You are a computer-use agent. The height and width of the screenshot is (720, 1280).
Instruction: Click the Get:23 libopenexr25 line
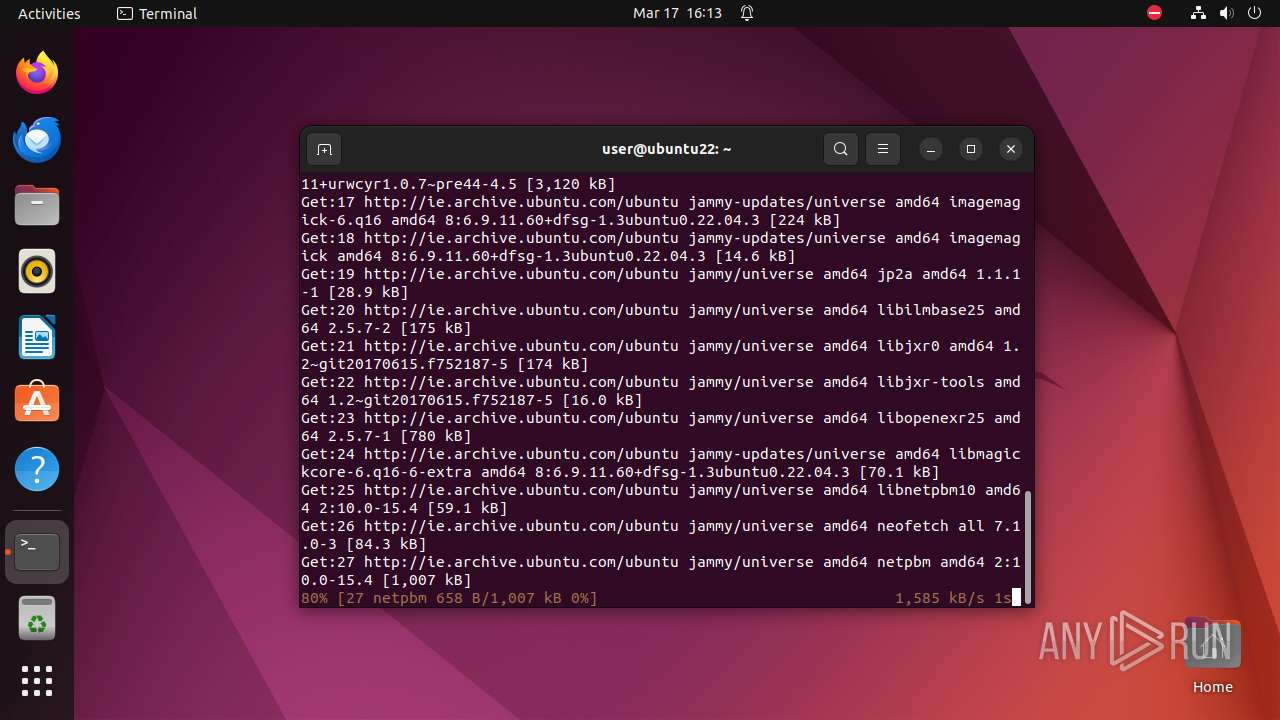[661, 427]
